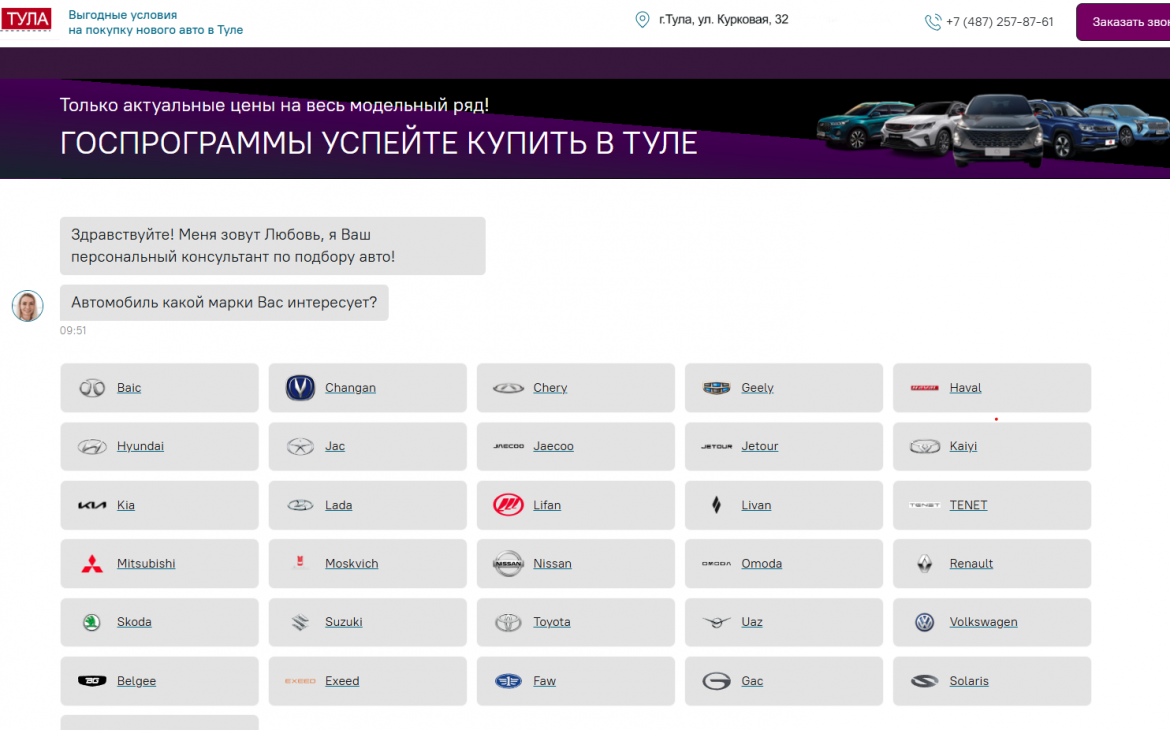Viewport: 1170px width, 730px height.
Task: Click the Toyota logo icon
Action: [x=508, y=622]
